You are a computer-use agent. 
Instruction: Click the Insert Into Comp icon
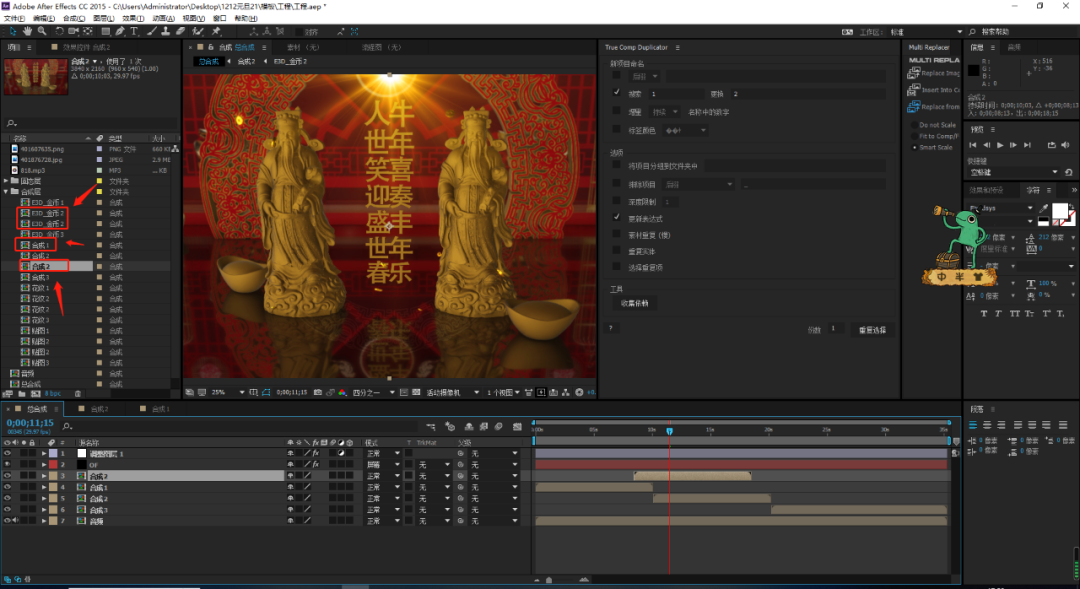[x=913, y=90]
